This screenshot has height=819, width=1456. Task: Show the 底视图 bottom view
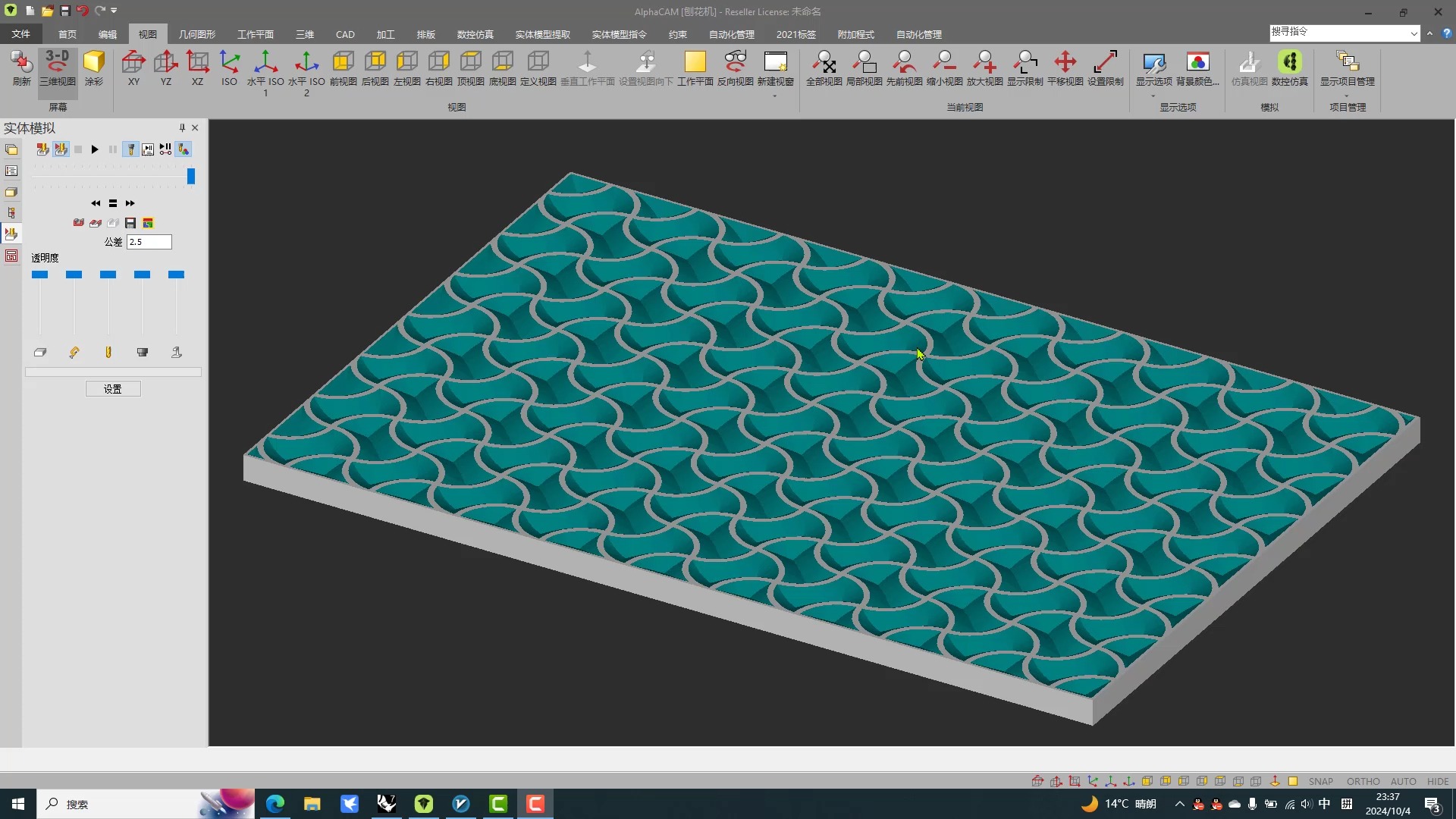(x=502, y=68)
